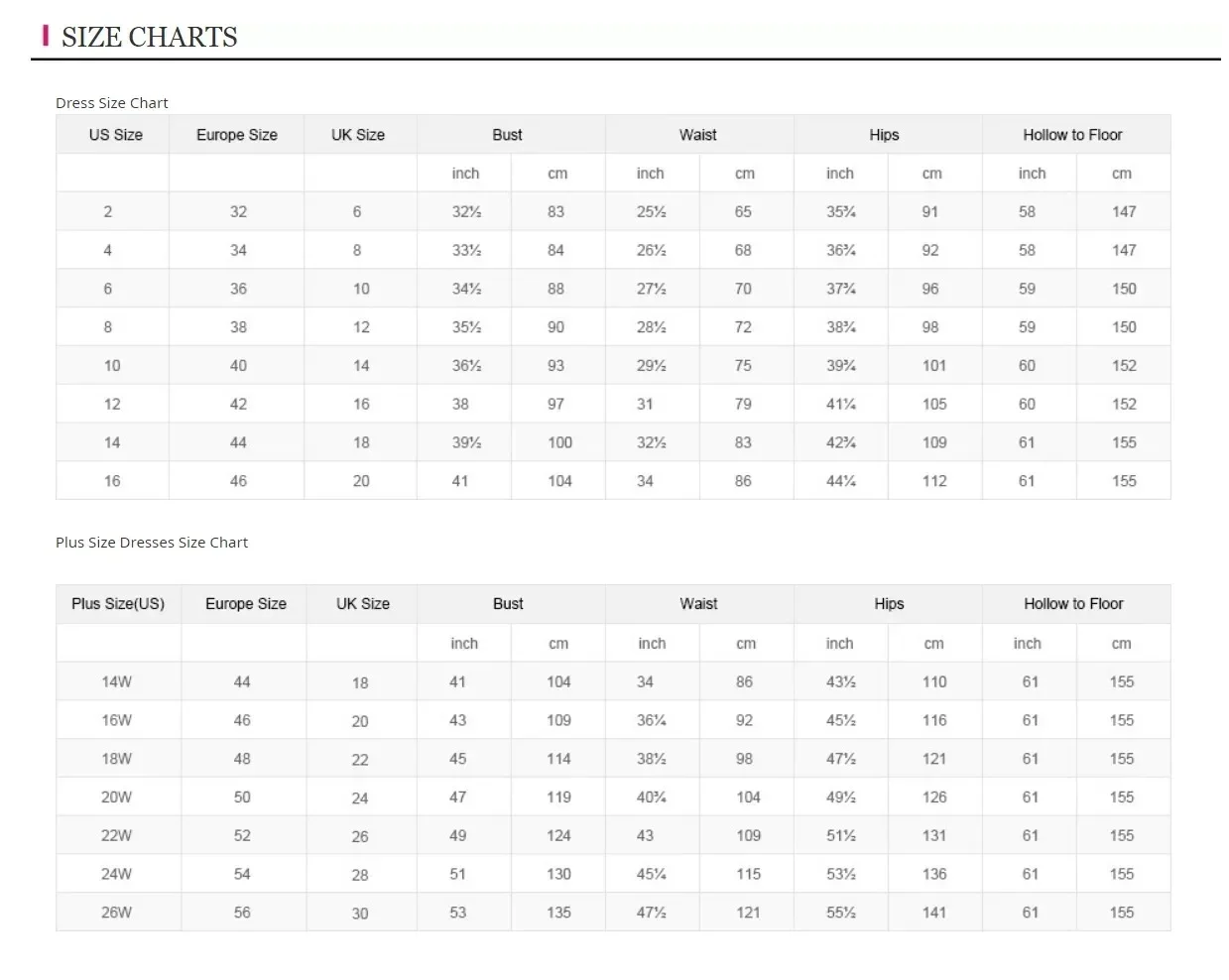Select the Plus Size(US) column header
The height and width of the screenshot is (980, 1229).
pos(118,604)
